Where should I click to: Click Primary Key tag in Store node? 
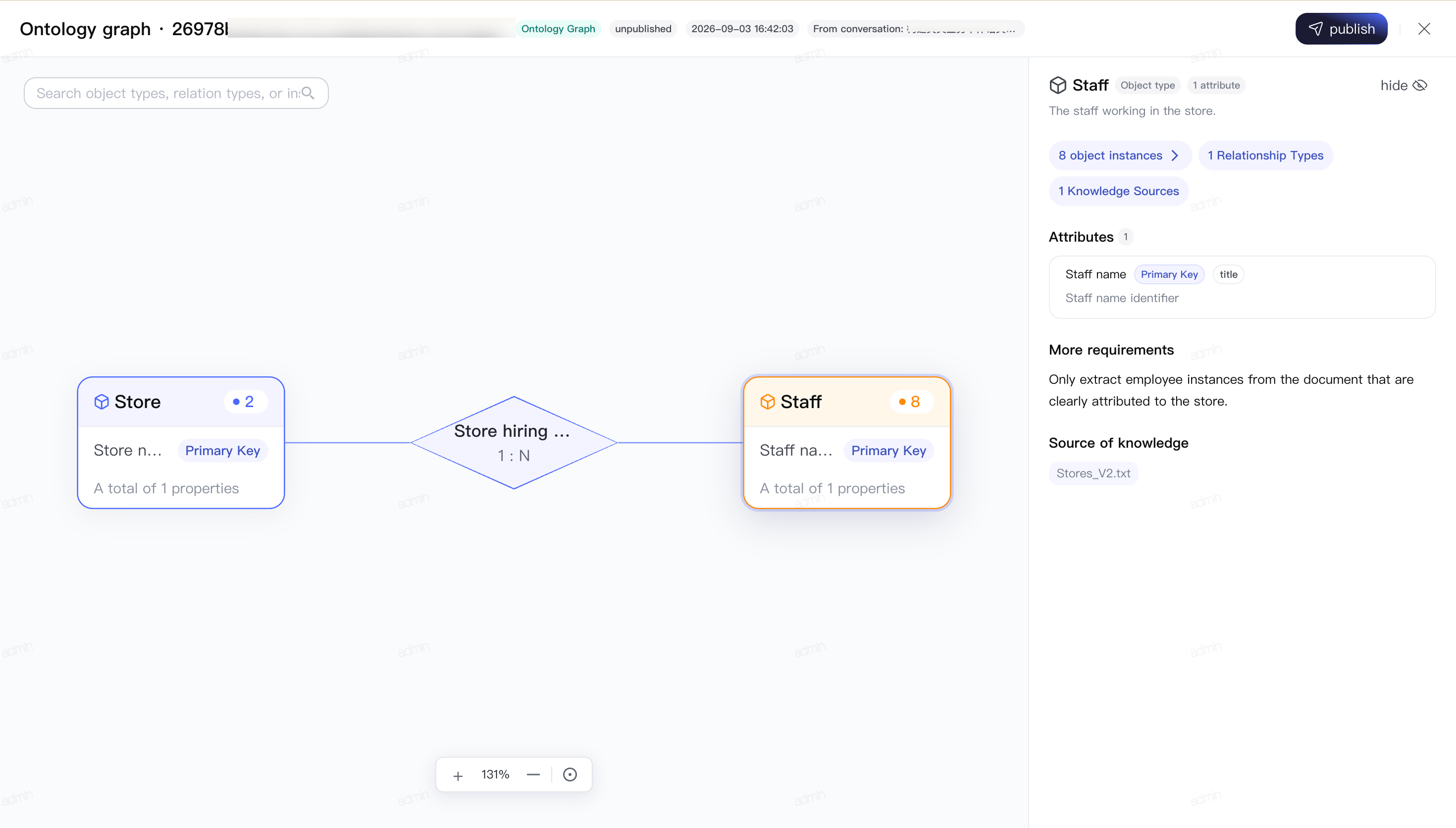(x=222, y=450)
